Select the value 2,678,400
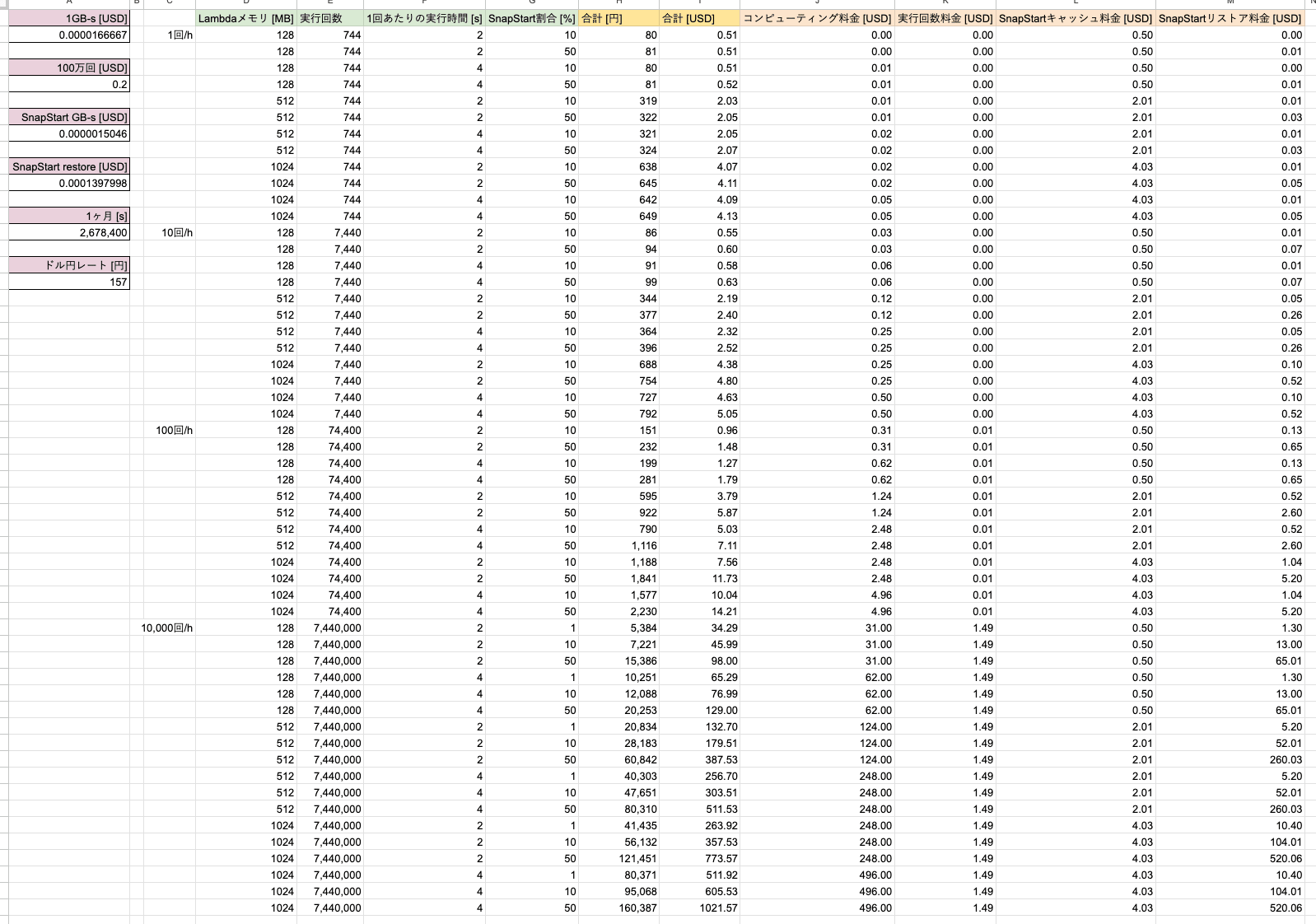 [x=69, y=232]
